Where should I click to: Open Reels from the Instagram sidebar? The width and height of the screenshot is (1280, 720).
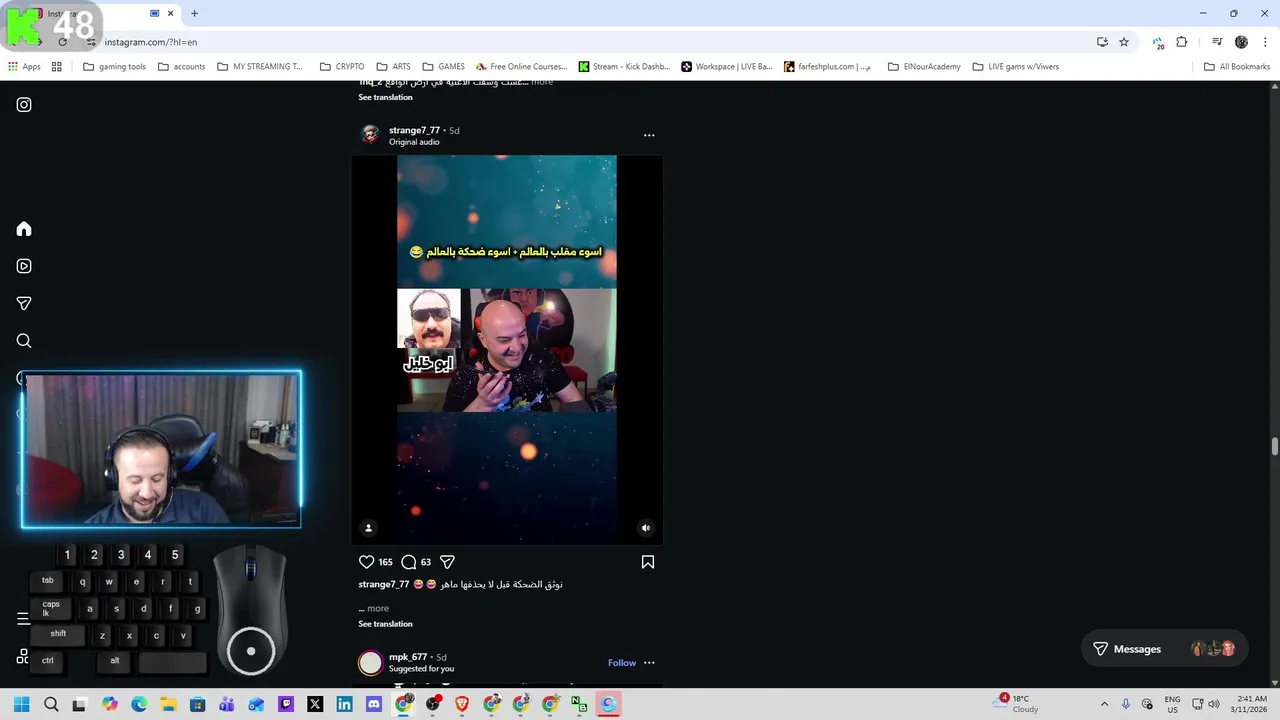coord(24,266)
